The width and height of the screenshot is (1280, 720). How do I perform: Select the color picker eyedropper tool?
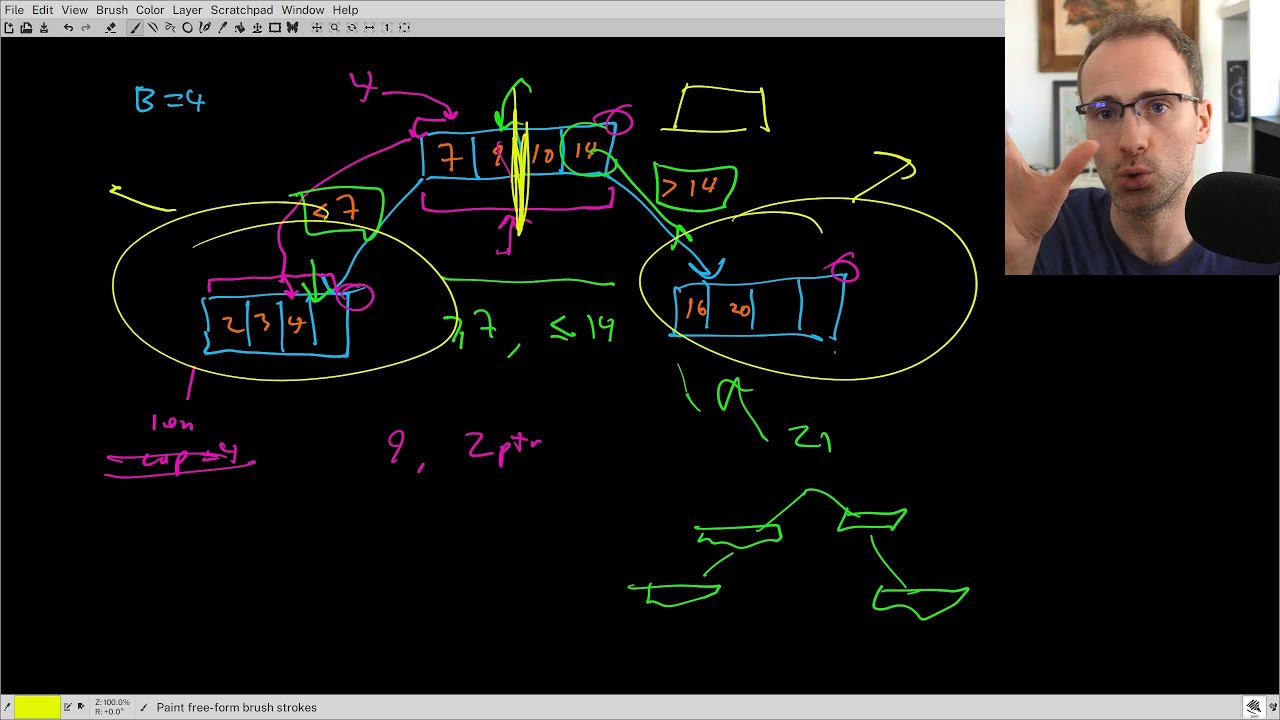click(223, 28)
